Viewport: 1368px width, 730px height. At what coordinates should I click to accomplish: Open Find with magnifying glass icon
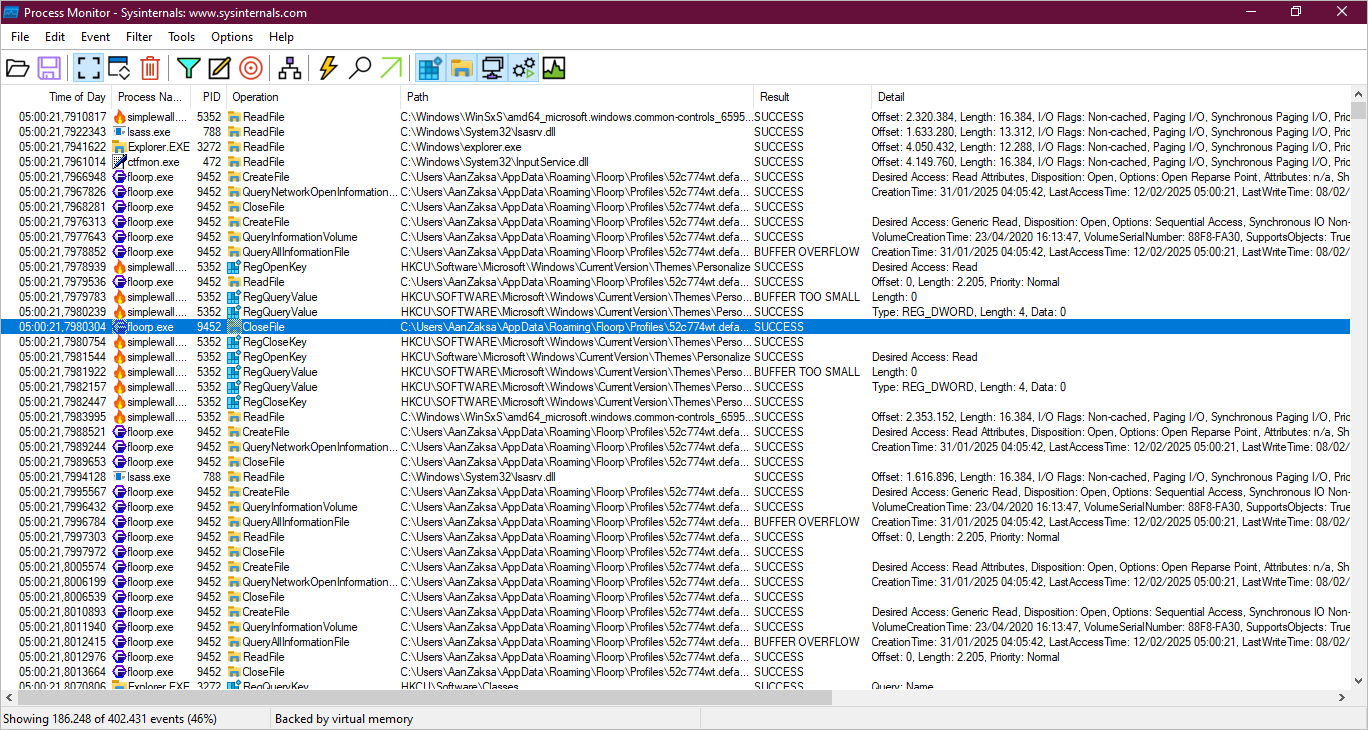click(360, 68)
